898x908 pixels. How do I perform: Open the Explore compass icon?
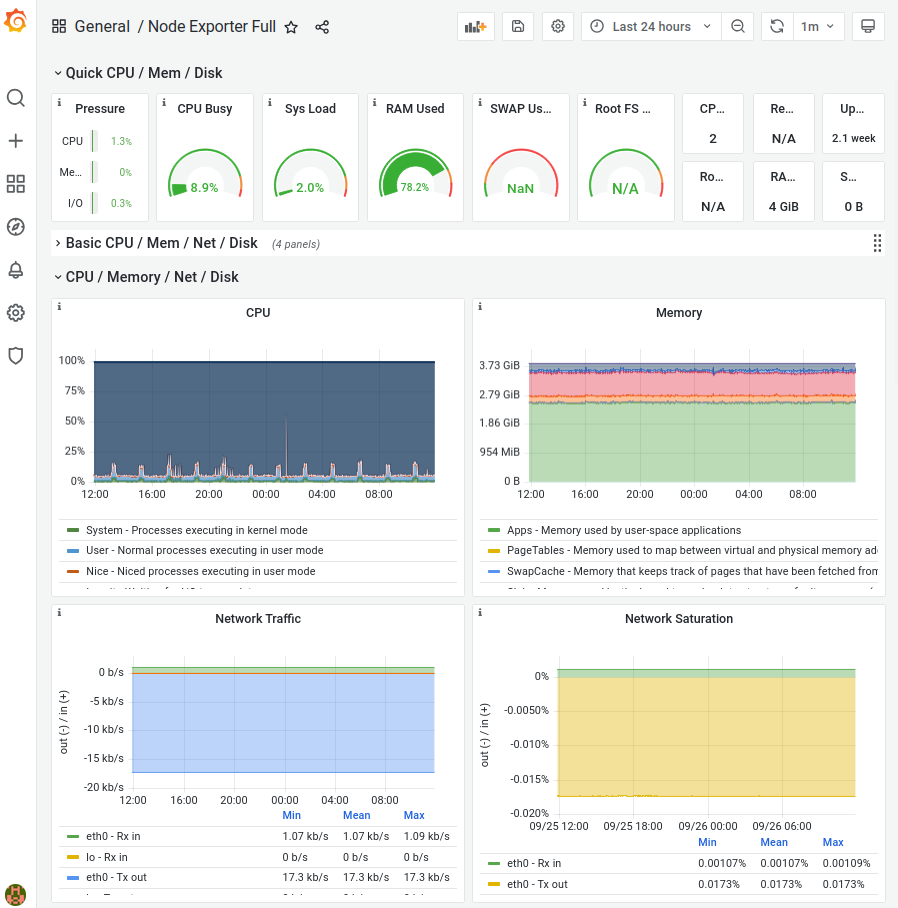(16, 227)
